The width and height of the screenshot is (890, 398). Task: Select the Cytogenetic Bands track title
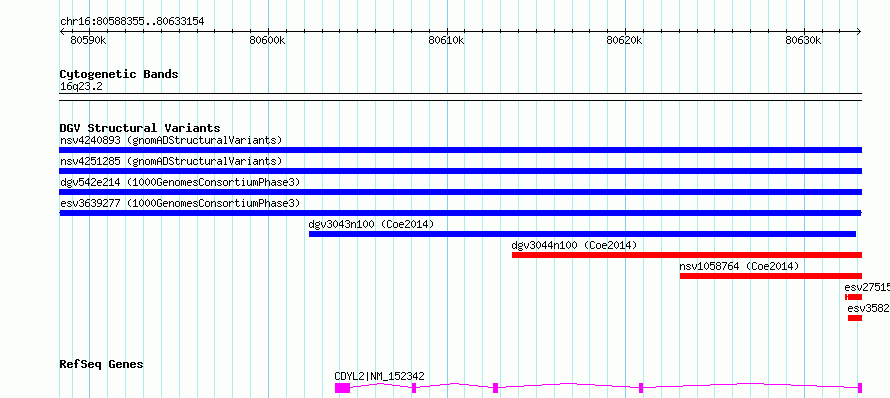coord(119,74)
